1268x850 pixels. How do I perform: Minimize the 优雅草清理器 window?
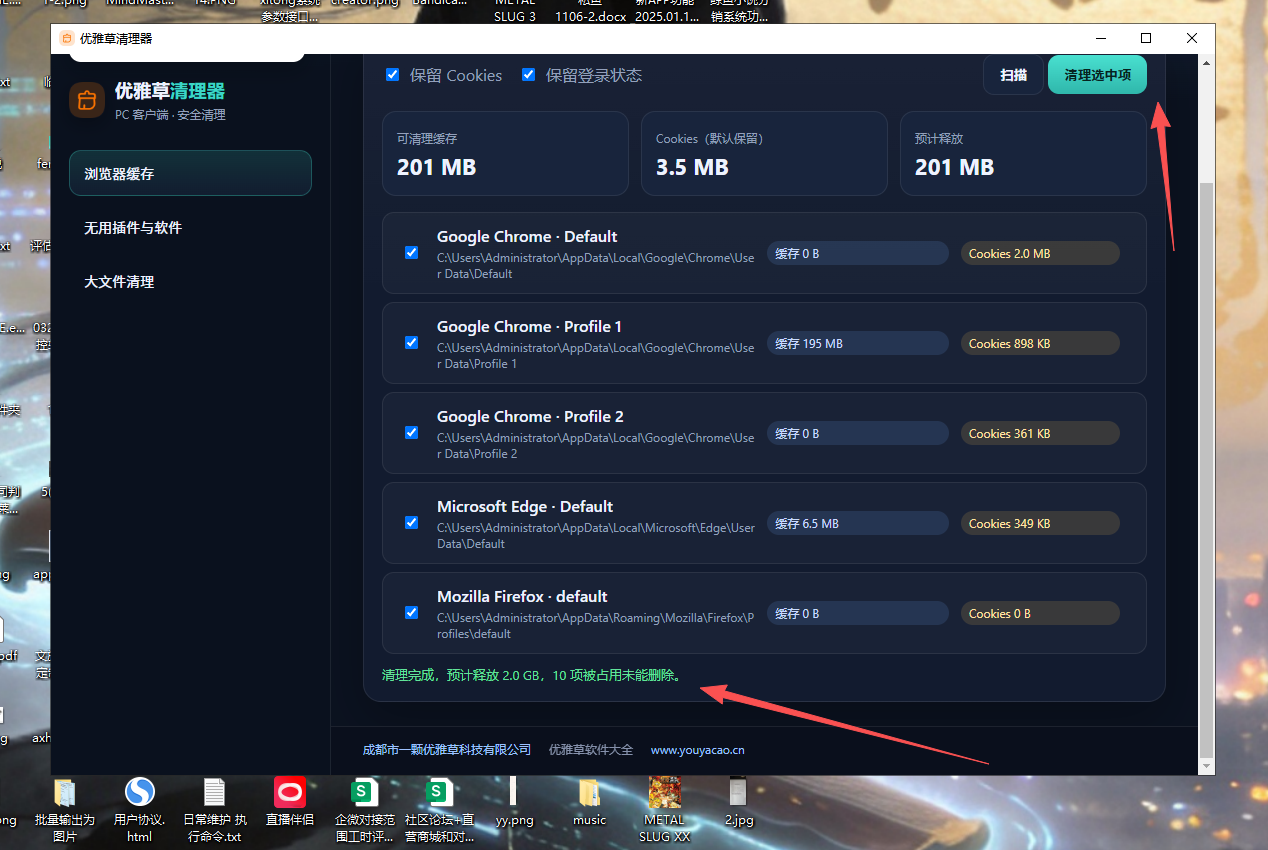[x=1100, y=38]
